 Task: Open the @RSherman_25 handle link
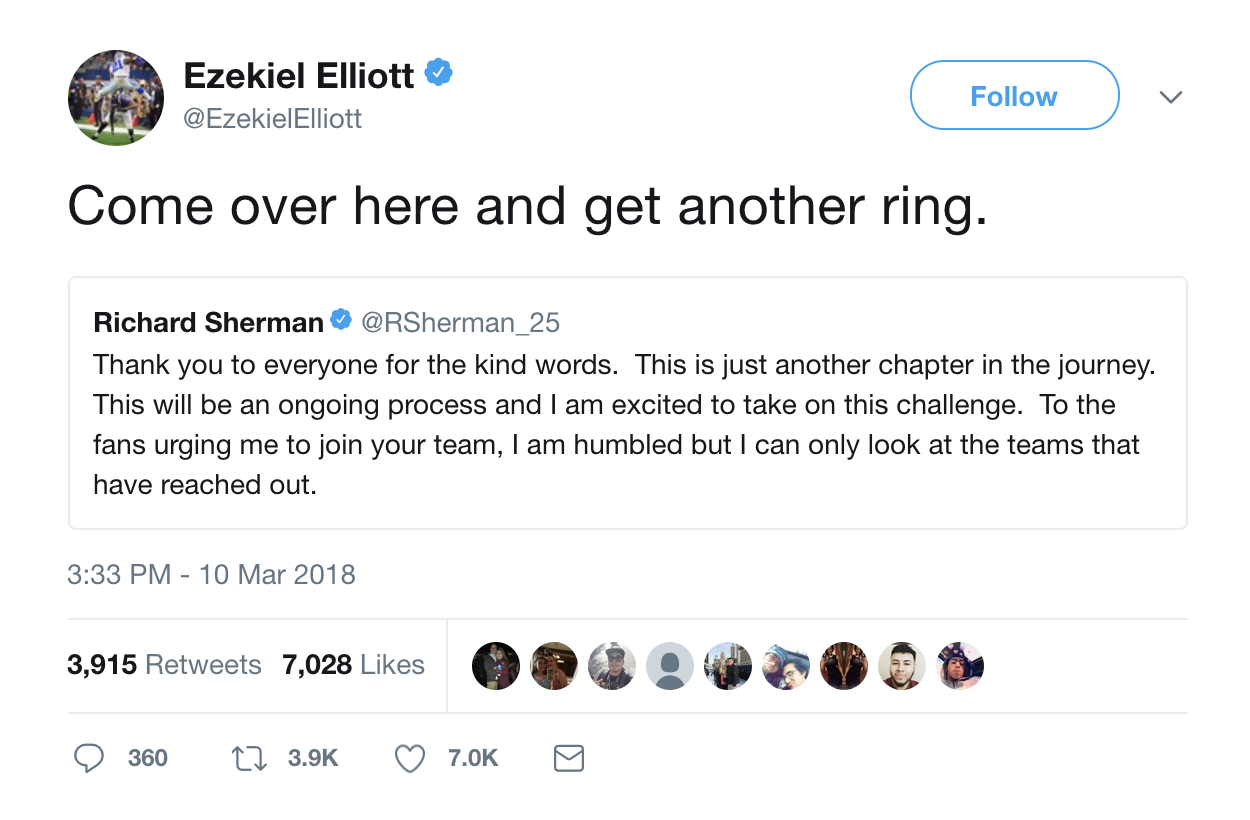coord(460,322)
